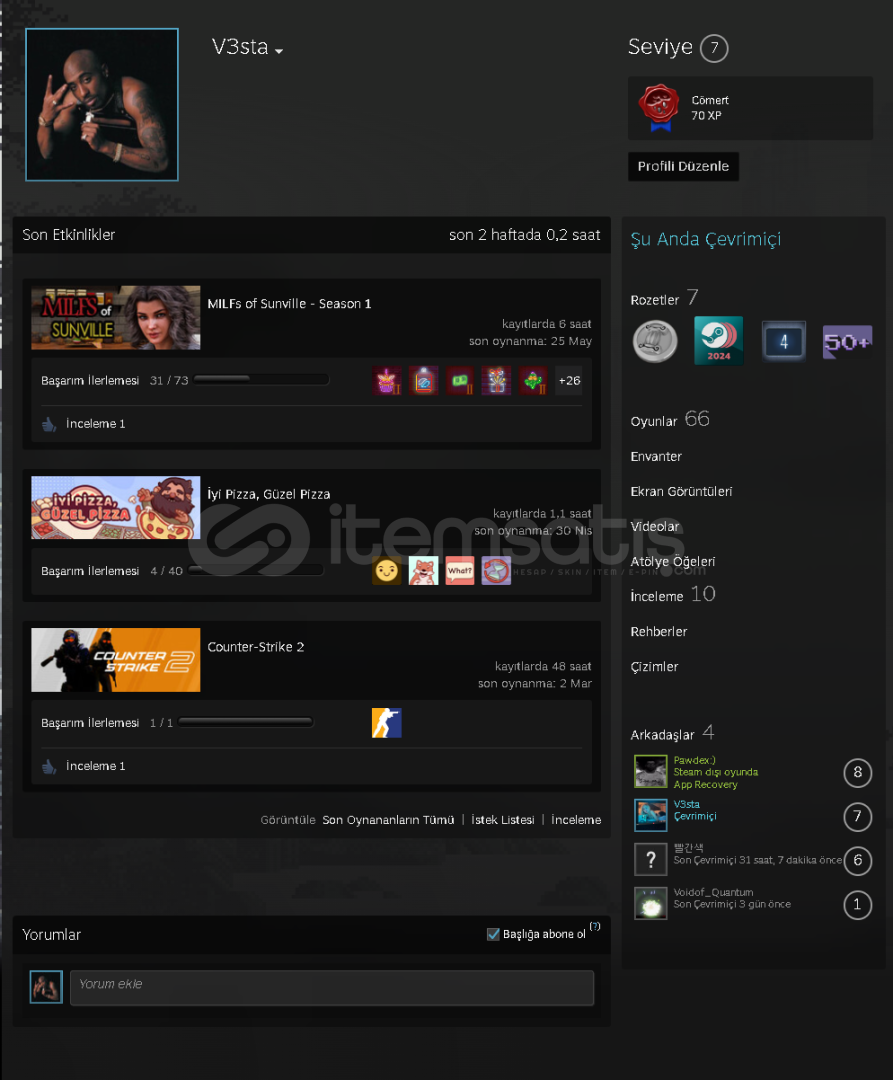Screen dimensions: 893x1080
Task: Open İnceleme reviews in the sidebar
Action: (657, 596)
